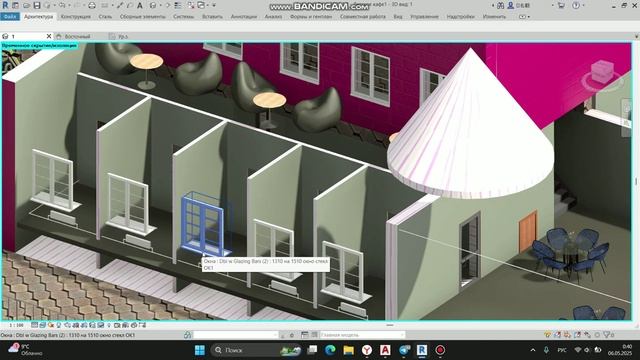Open the Файл menu
The image size is (640, 360).
click(x=10, y=17)
